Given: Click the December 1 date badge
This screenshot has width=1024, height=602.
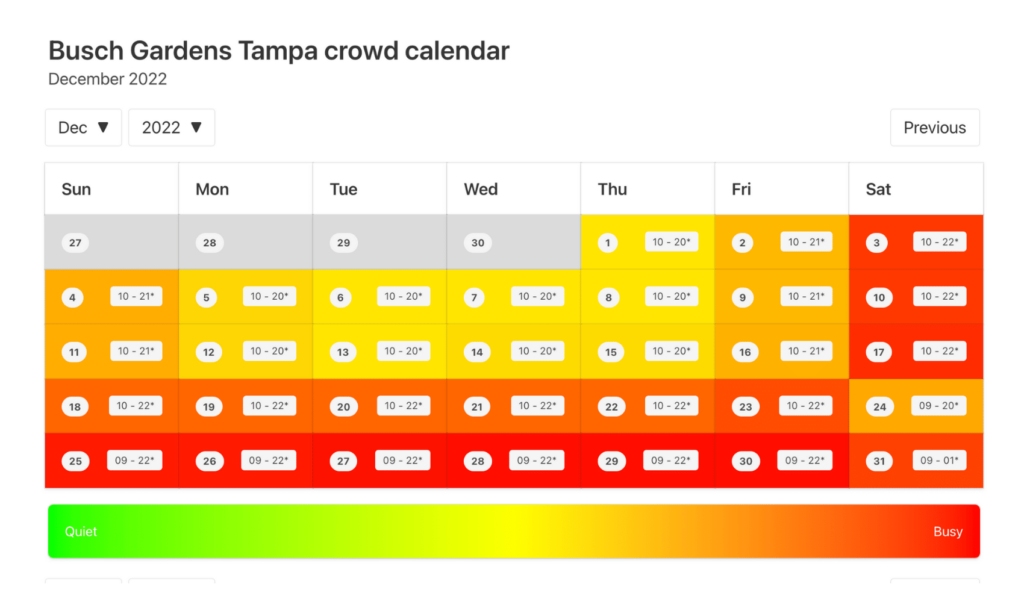Looking at the screenshot, I should pos(609,243).
